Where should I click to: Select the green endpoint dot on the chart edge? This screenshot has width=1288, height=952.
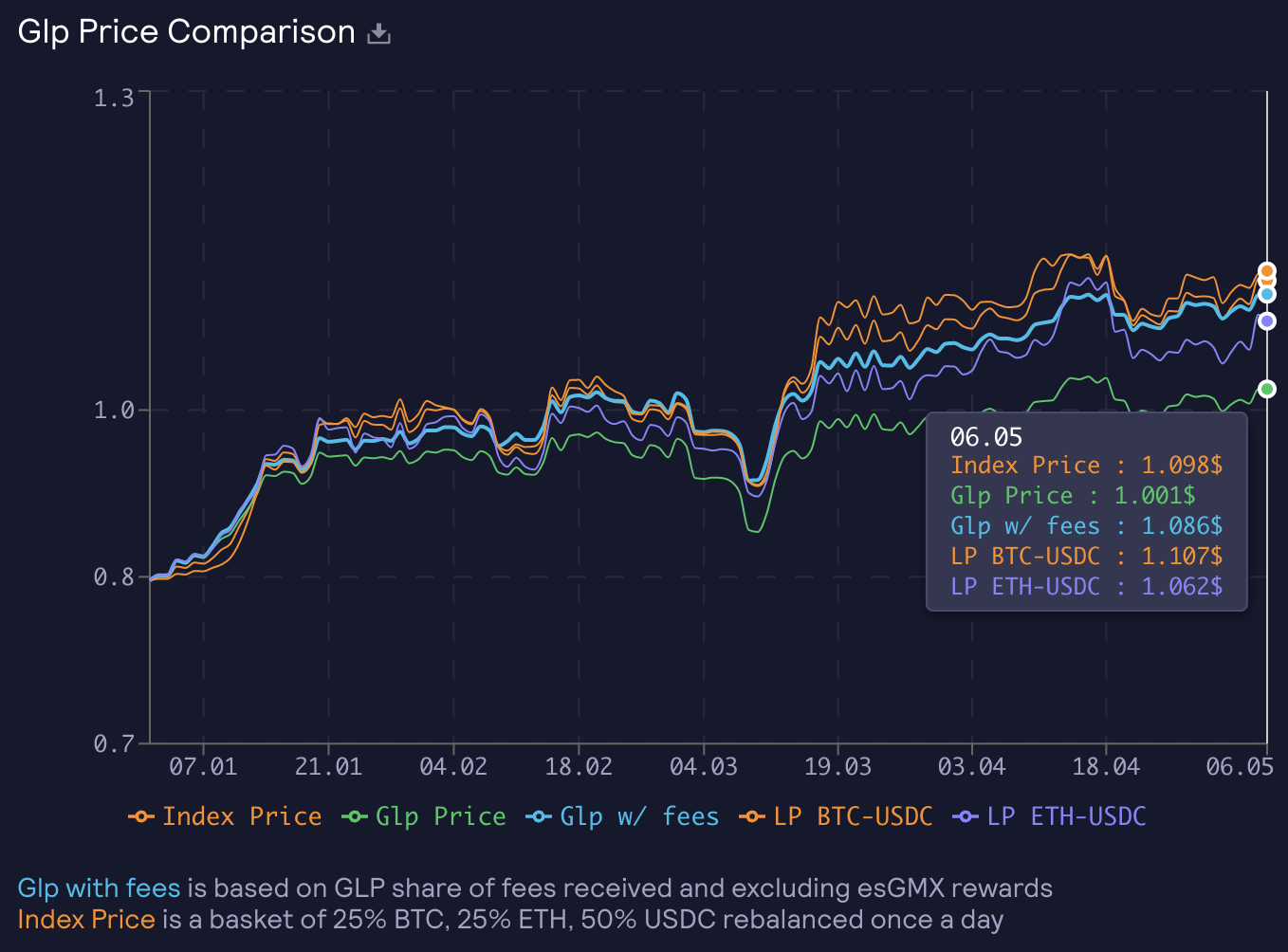click(1267, 388)
